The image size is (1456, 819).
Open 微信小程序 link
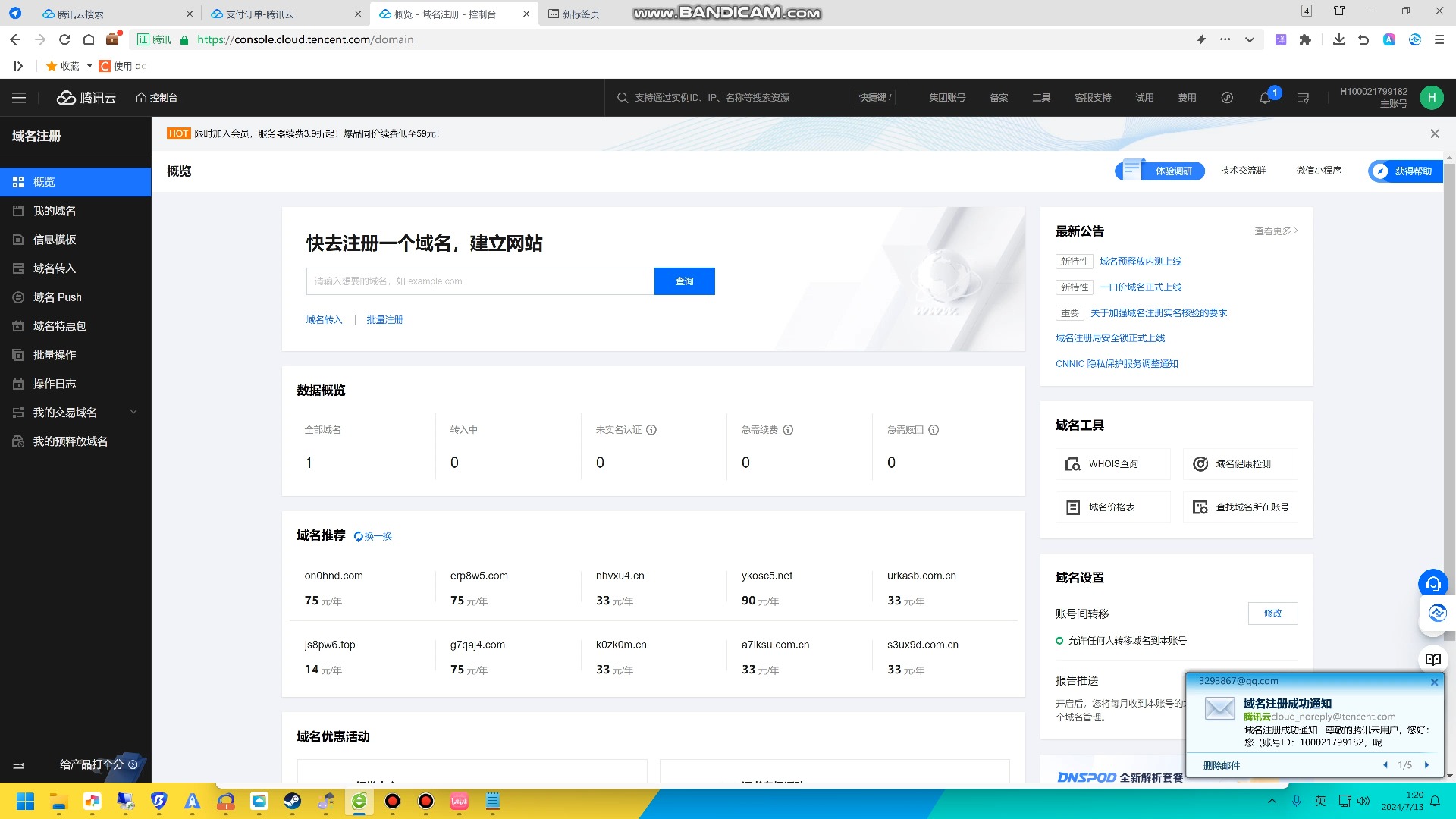click(1319, 171)
